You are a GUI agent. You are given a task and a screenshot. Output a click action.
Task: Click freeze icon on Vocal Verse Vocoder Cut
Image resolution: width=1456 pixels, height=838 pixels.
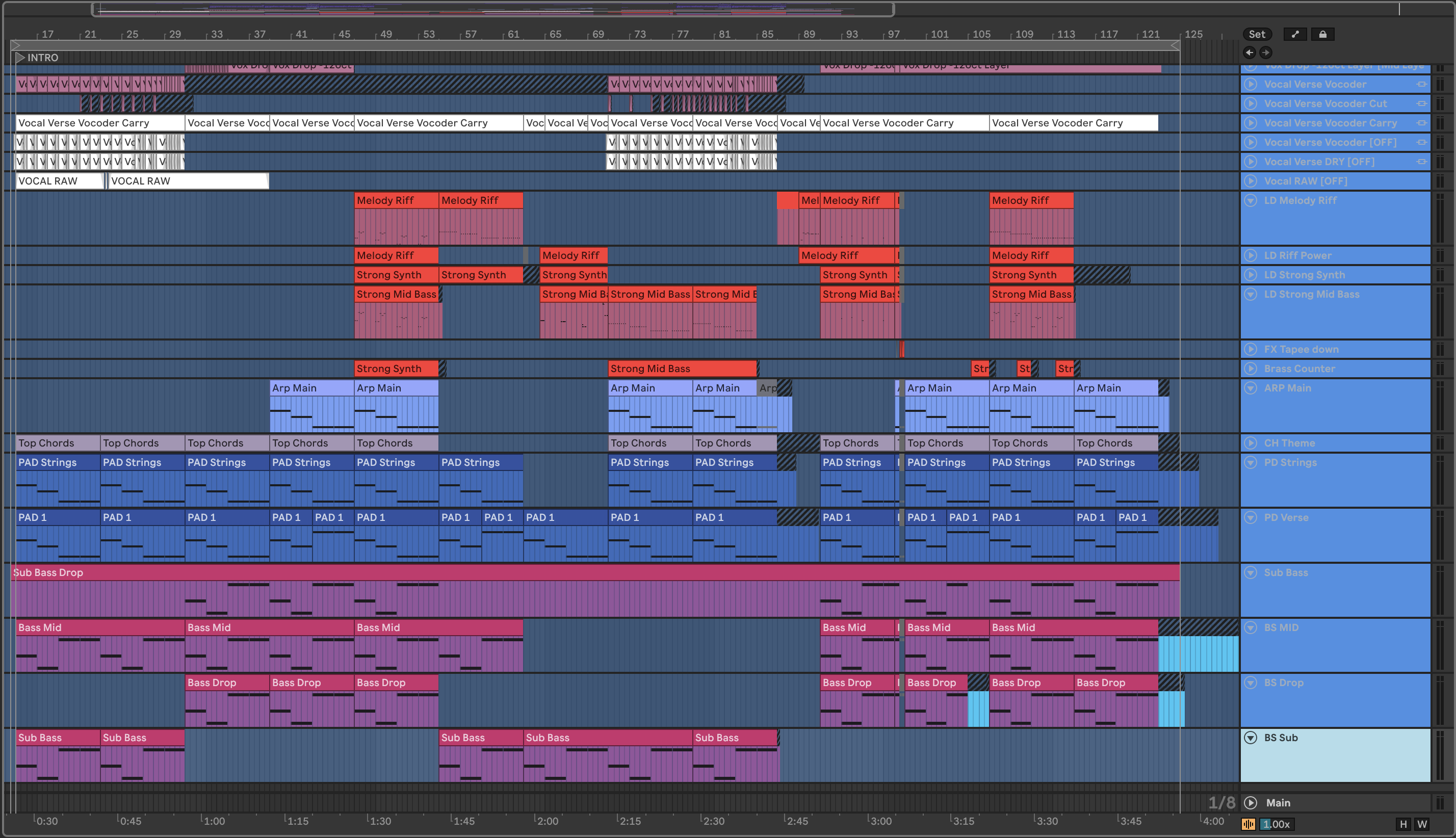(1421, 103)
